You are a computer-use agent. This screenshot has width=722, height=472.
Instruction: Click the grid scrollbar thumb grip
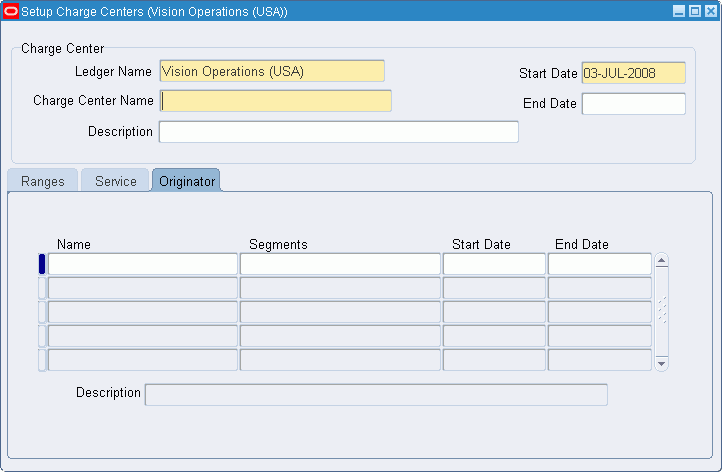click(x=662, y=310)
